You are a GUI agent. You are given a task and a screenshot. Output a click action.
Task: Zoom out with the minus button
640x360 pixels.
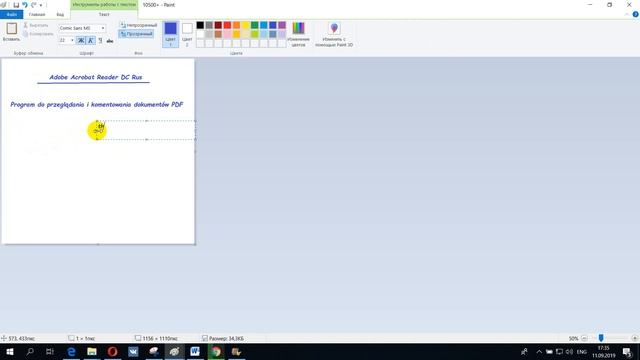[584, 338]
